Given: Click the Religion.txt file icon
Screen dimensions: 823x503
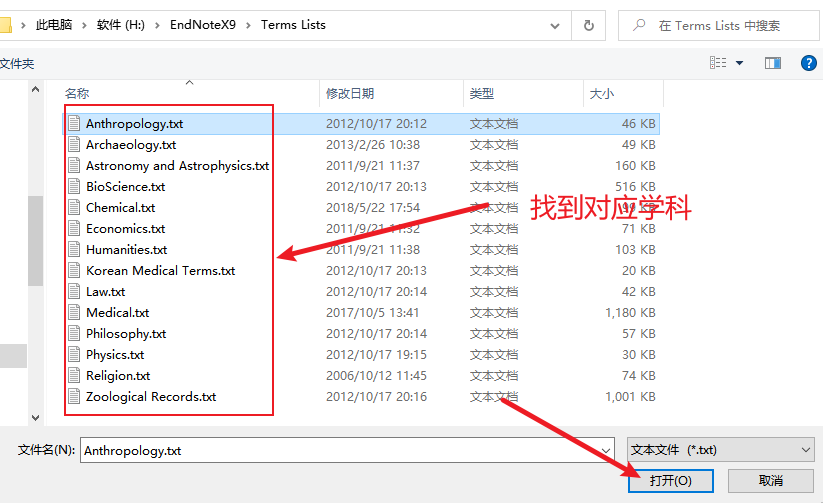Looking at the screenshot, I should pos(74,375).
